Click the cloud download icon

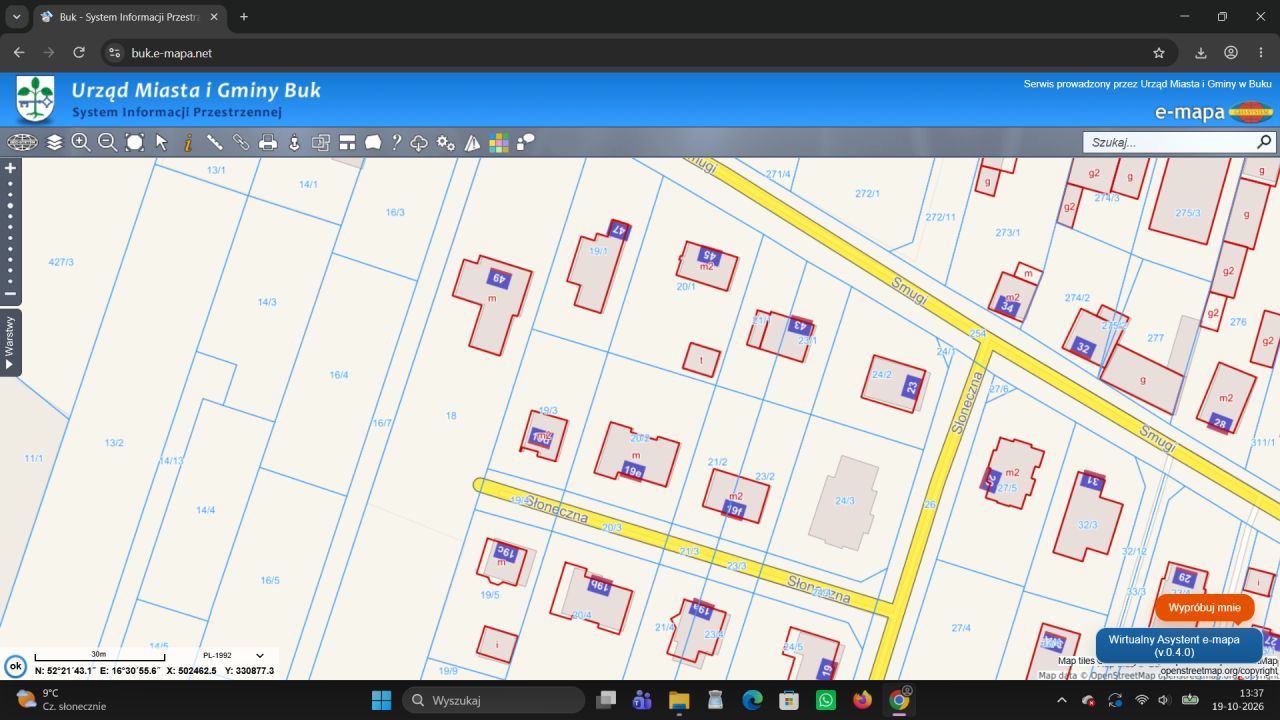(x=419, y=142)
